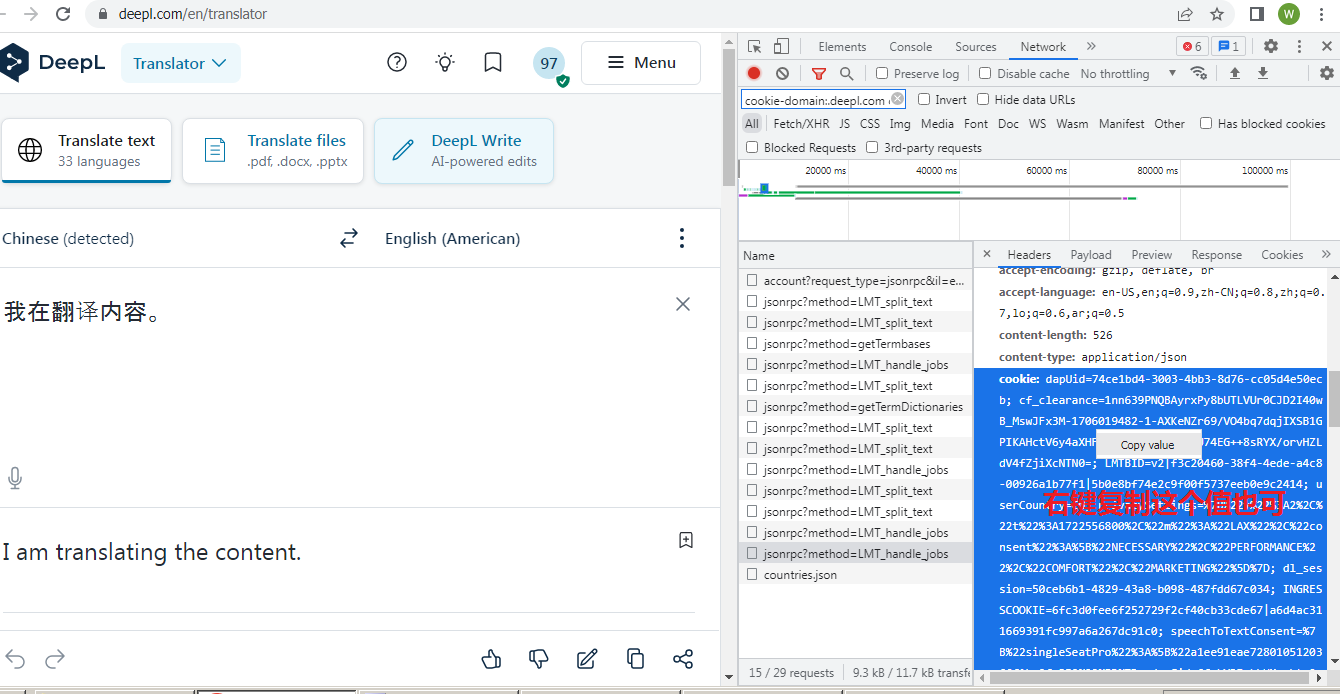Choose Copy value from context menu
The image size is (1340, 694).
(x=1147, y=445)
